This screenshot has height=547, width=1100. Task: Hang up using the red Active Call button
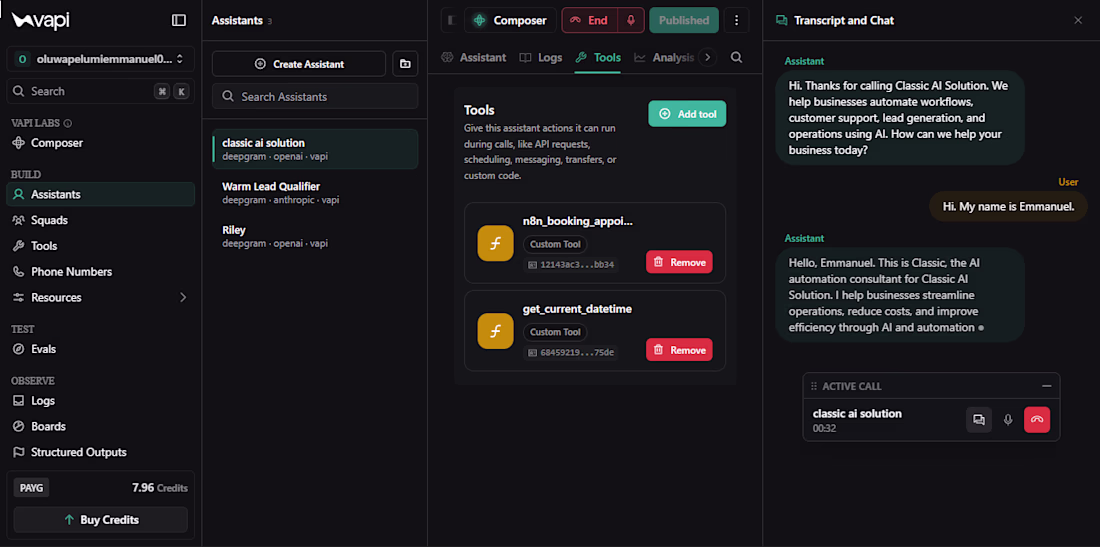coord(1037,420)
